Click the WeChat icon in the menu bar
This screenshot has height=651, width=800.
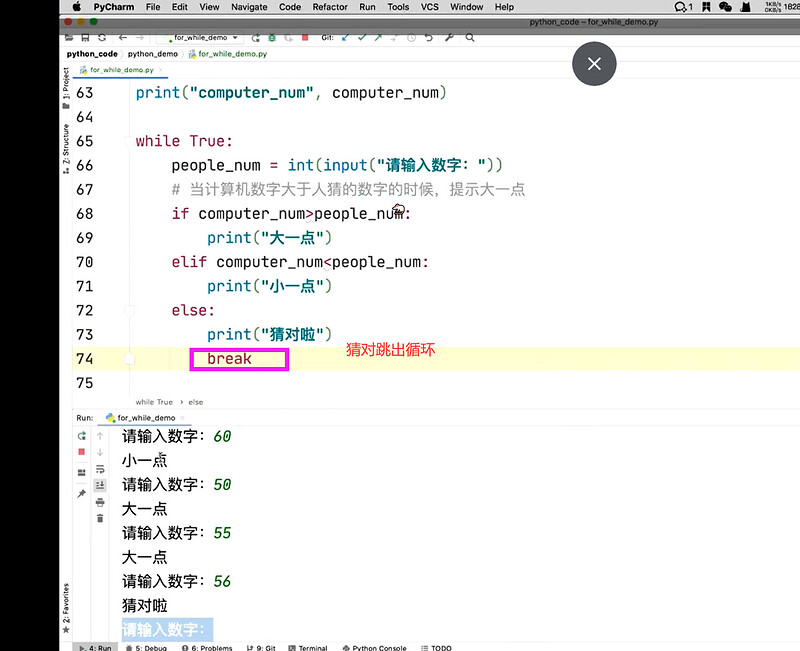click(x=725, y=7)
